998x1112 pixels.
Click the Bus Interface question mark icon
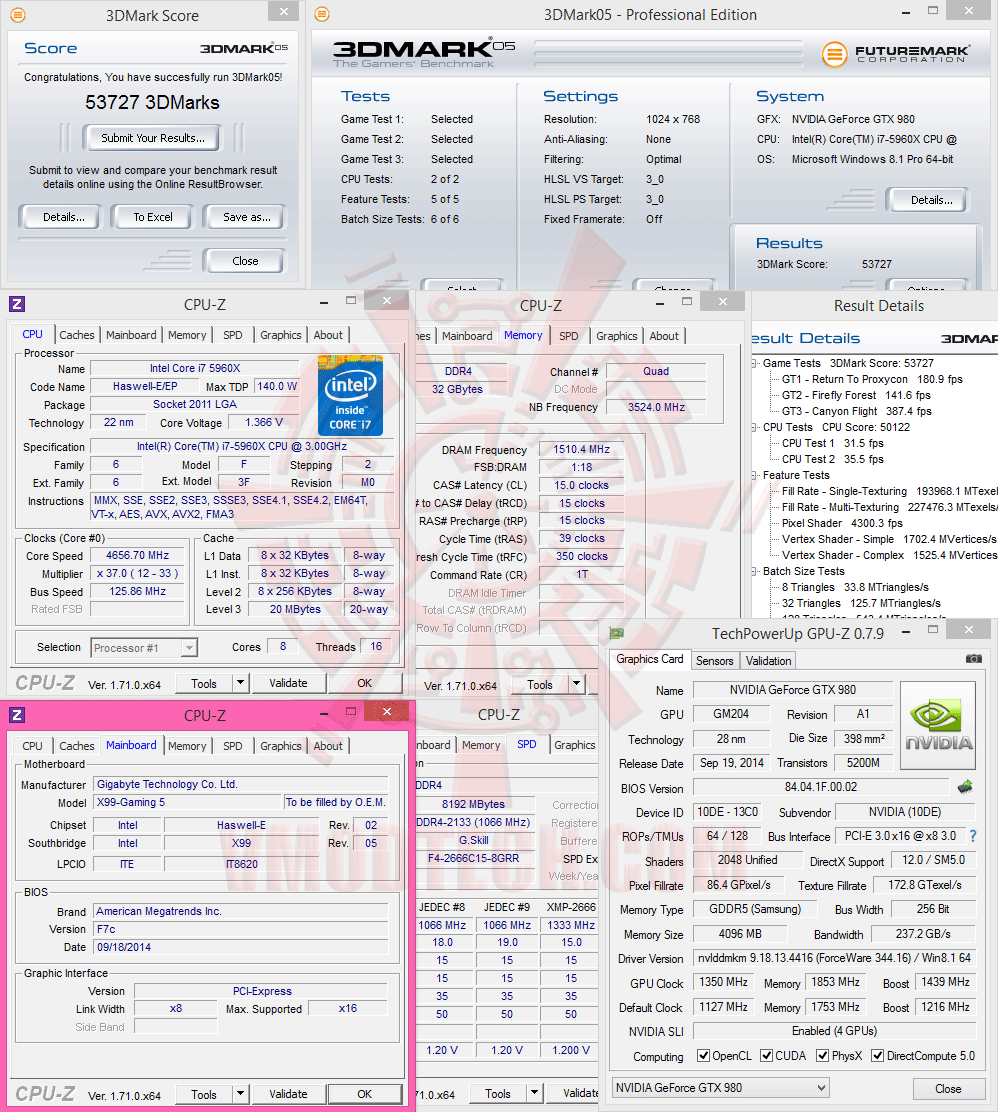[973, 836]
